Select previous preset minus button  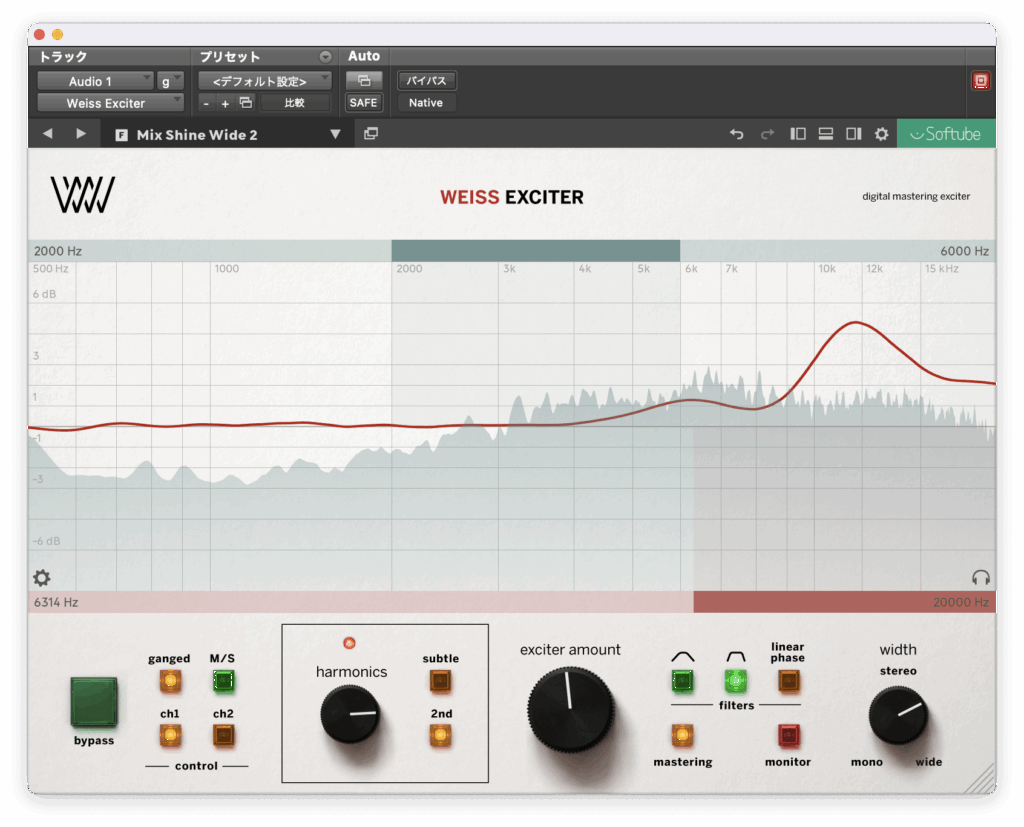point(206,103)
